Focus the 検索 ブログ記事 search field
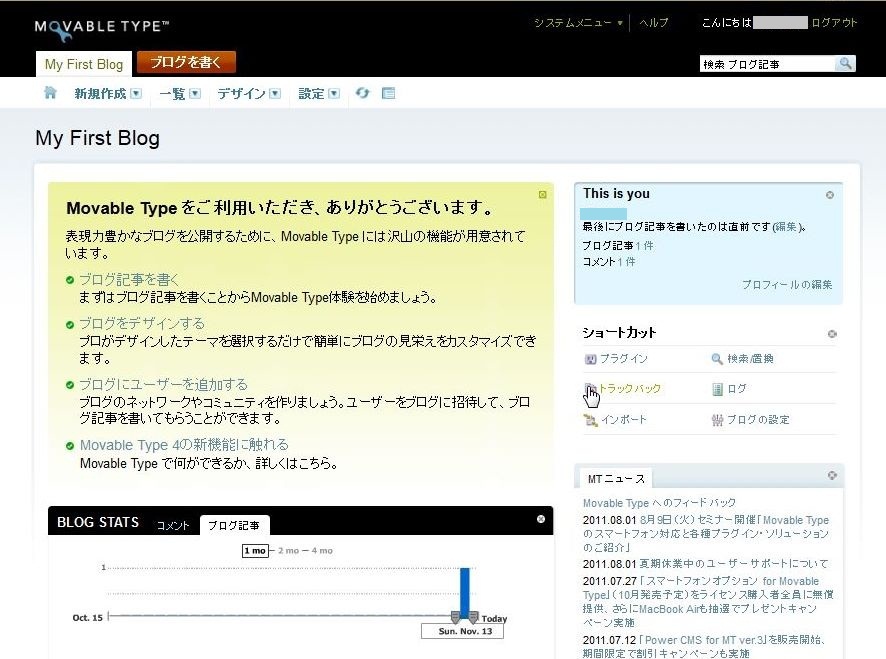 click(x=767, y=64)
